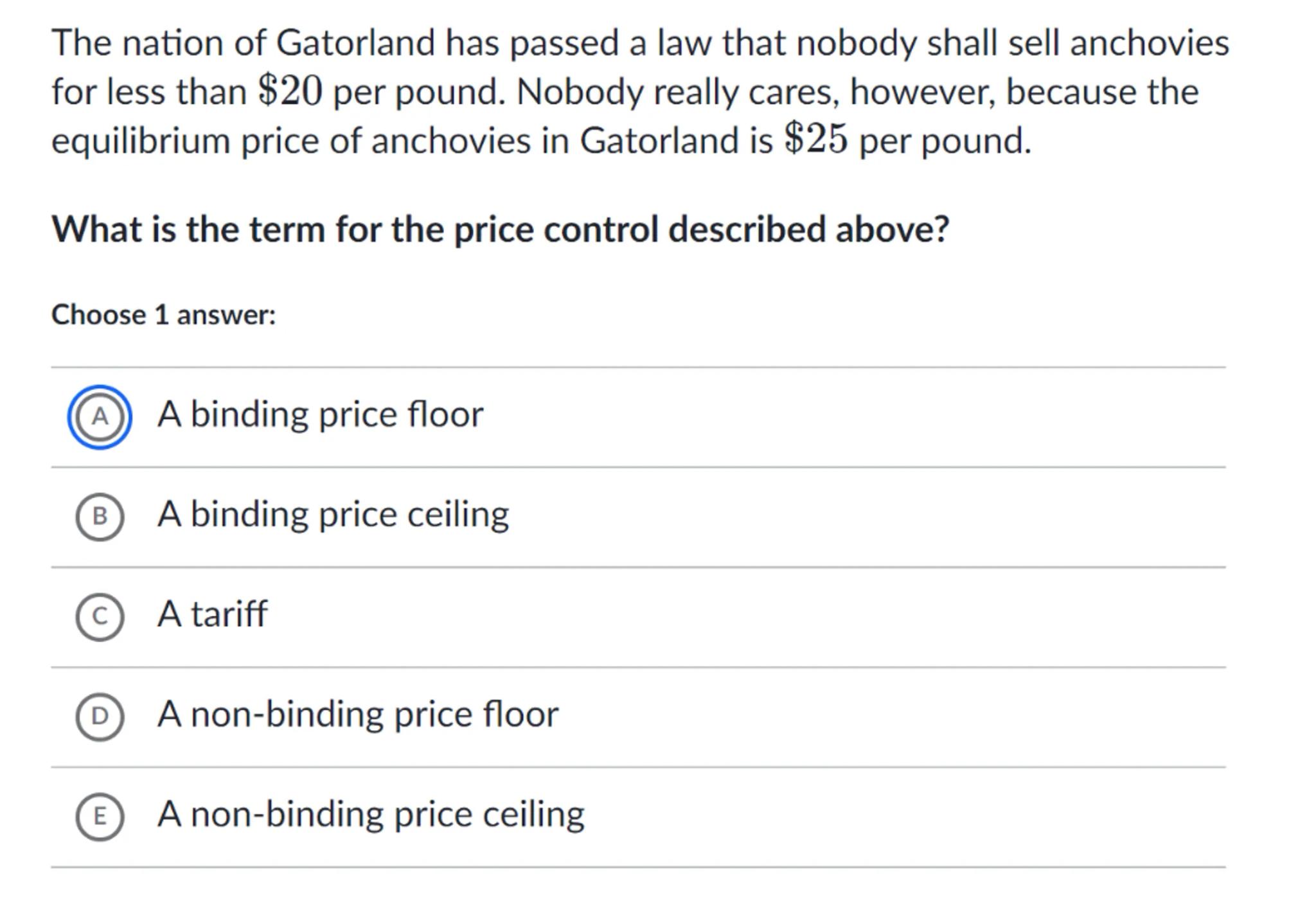Choose the circled letter E radio button

(x=100, y=817)
